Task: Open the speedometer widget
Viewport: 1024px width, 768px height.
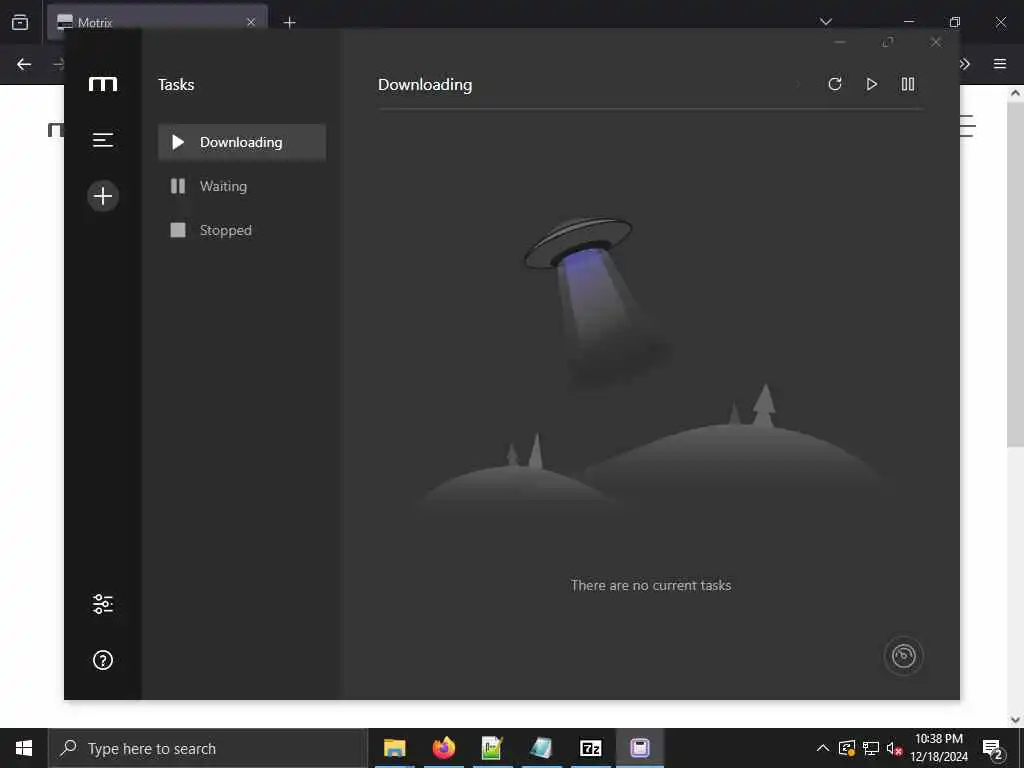Action: pos(903,656)
